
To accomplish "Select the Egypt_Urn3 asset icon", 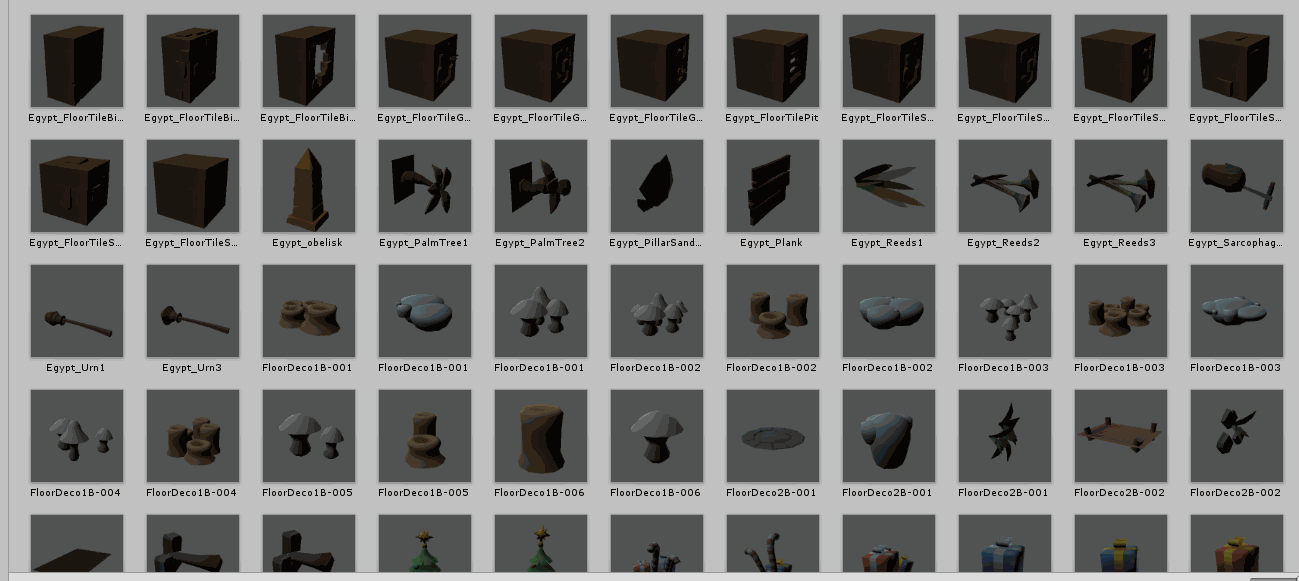I will click(x=192, y=311).
